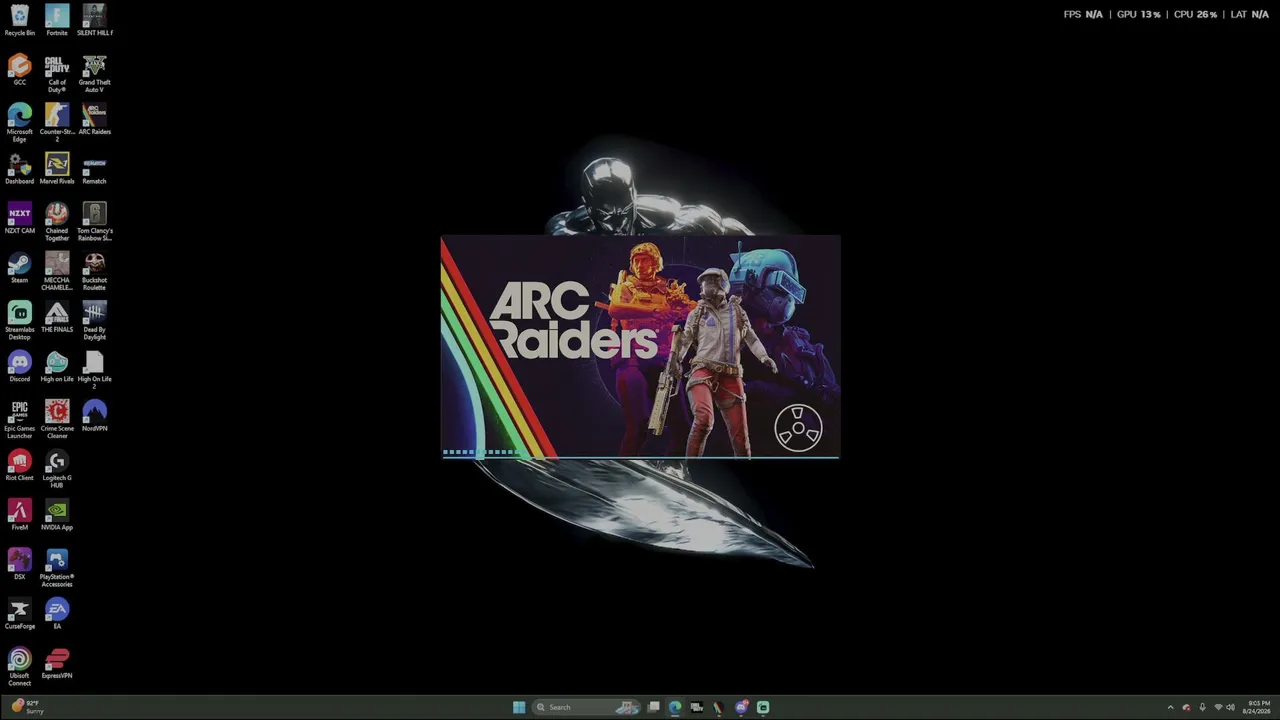
Task: Open the Windows Start menu
Action: (x=519, y=707)
